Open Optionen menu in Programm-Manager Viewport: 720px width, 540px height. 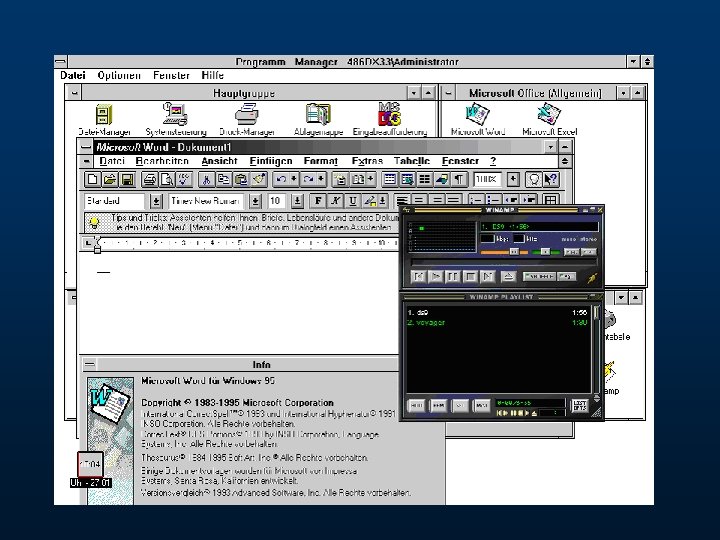point(119,75)
